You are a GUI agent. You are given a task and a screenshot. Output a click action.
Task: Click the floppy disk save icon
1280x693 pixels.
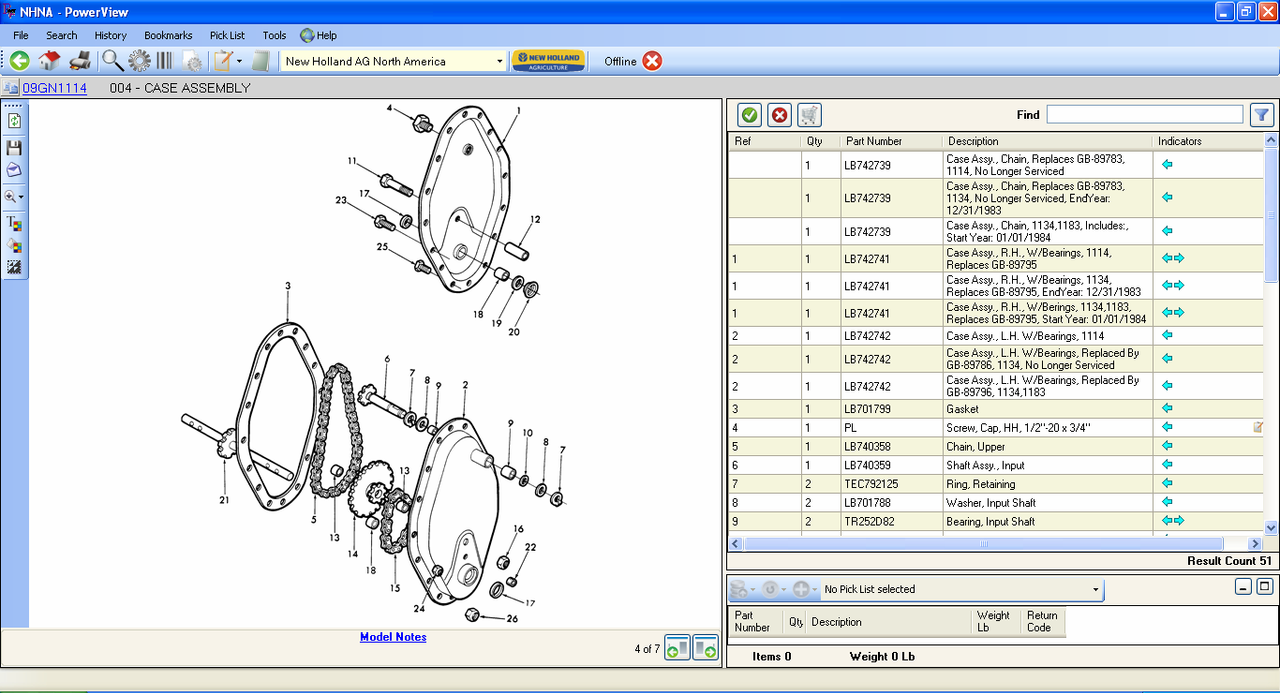pyautogui.click(x=14, y=148)
